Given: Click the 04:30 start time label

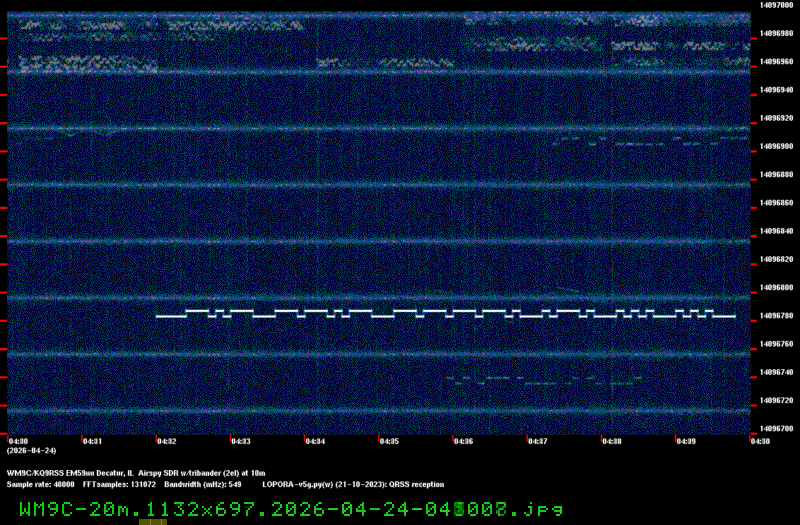Looking at the screenshot, I should [18, 440].
